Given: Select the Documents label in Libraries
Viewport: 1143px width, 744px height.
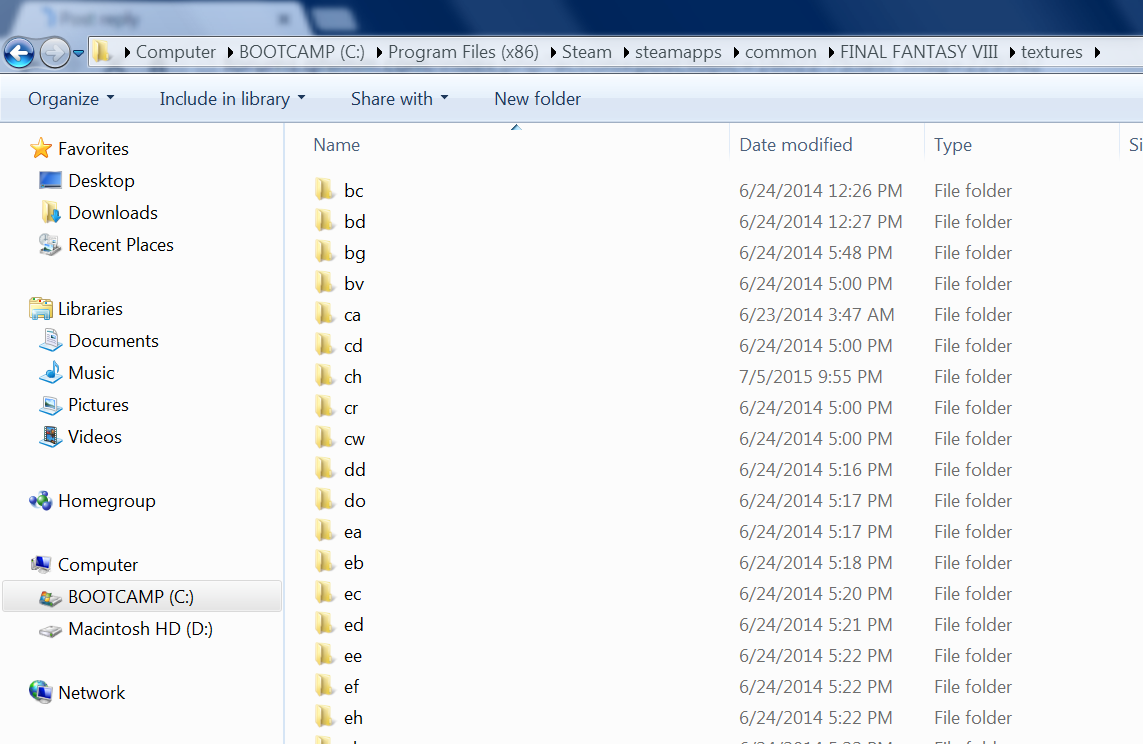Looking at the screenshot, I should coord(113,341).
